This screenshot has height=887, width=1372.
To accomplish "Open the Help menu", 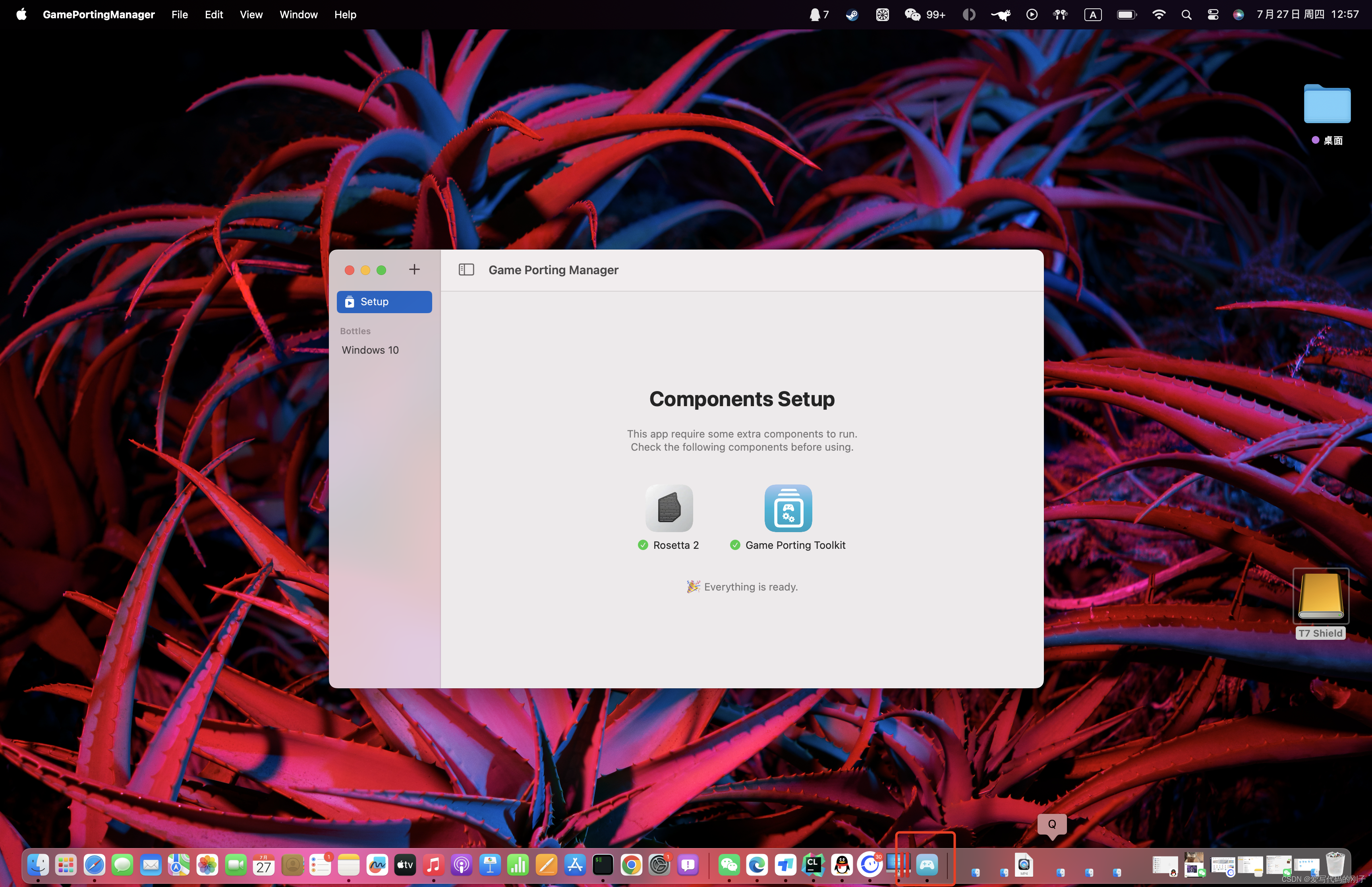I will tap(345, 14).
